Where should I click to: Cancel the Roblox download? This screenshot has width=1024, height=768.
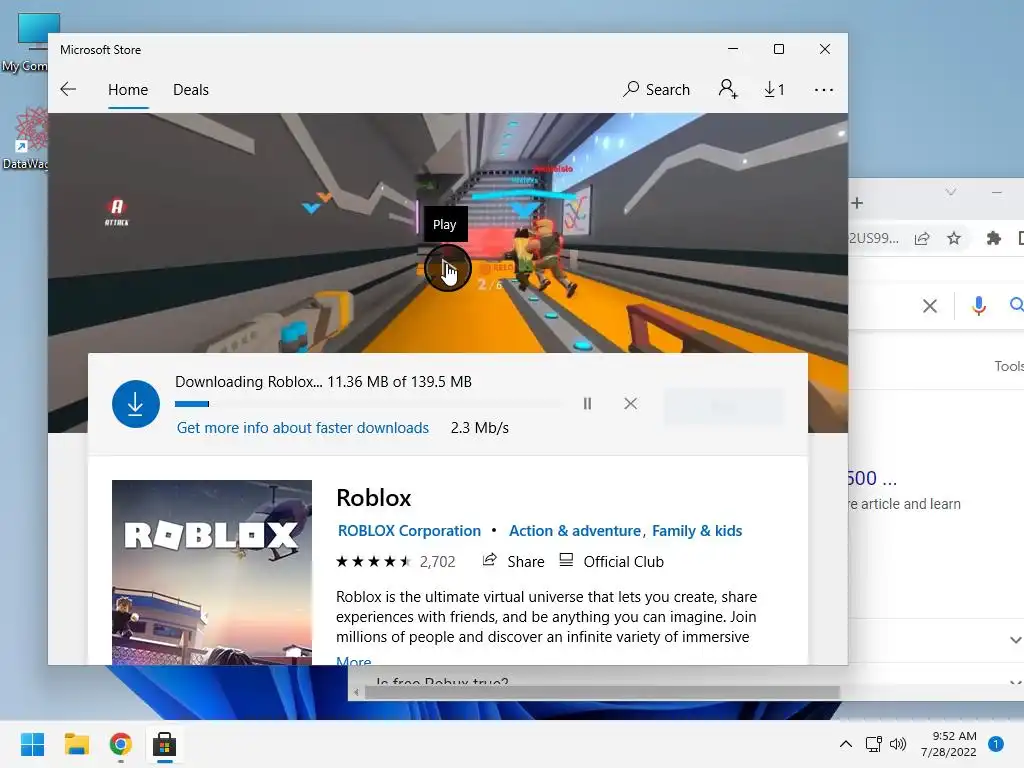tap(630, 404)
